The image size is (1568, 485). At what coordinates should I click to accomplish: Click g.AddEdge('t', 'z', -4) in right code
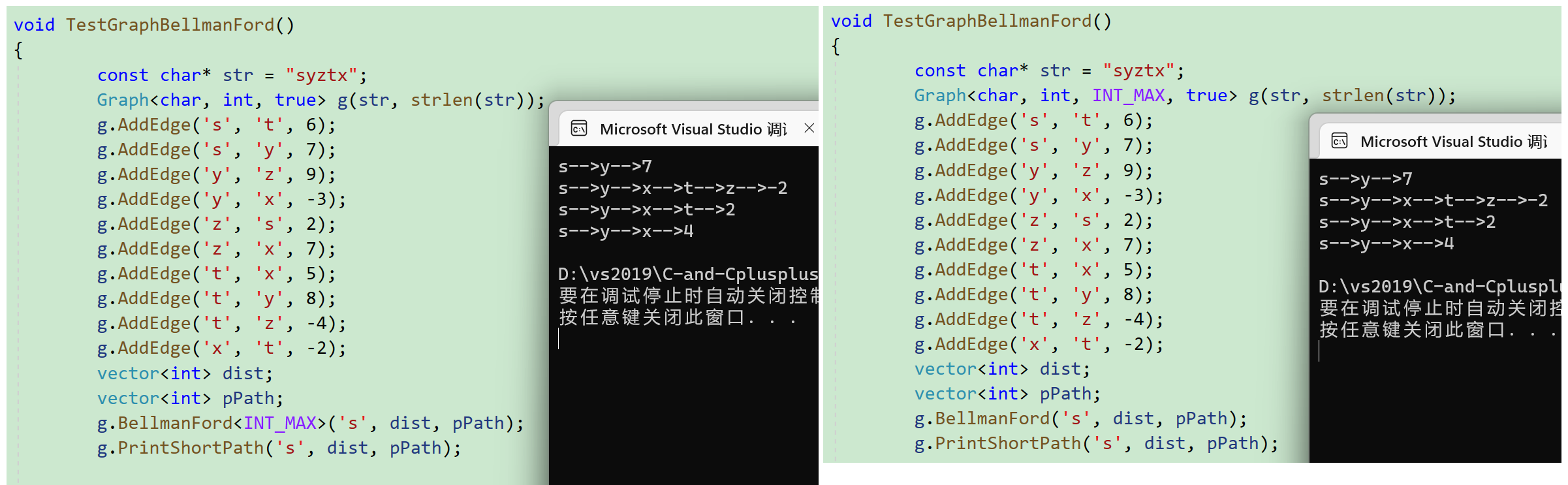(1039, 319)
